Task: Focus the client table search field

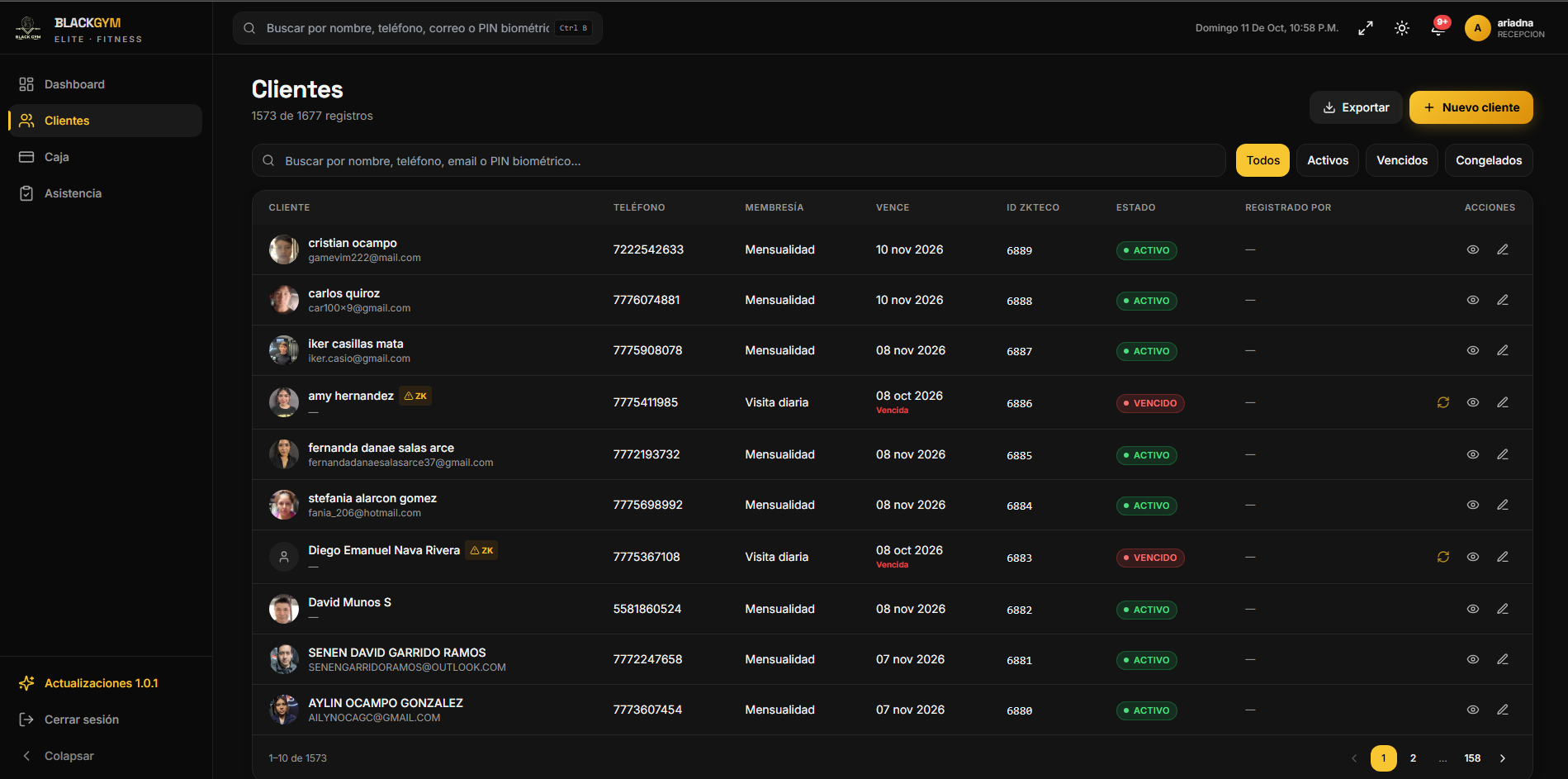Action: (x=738, y=160)
